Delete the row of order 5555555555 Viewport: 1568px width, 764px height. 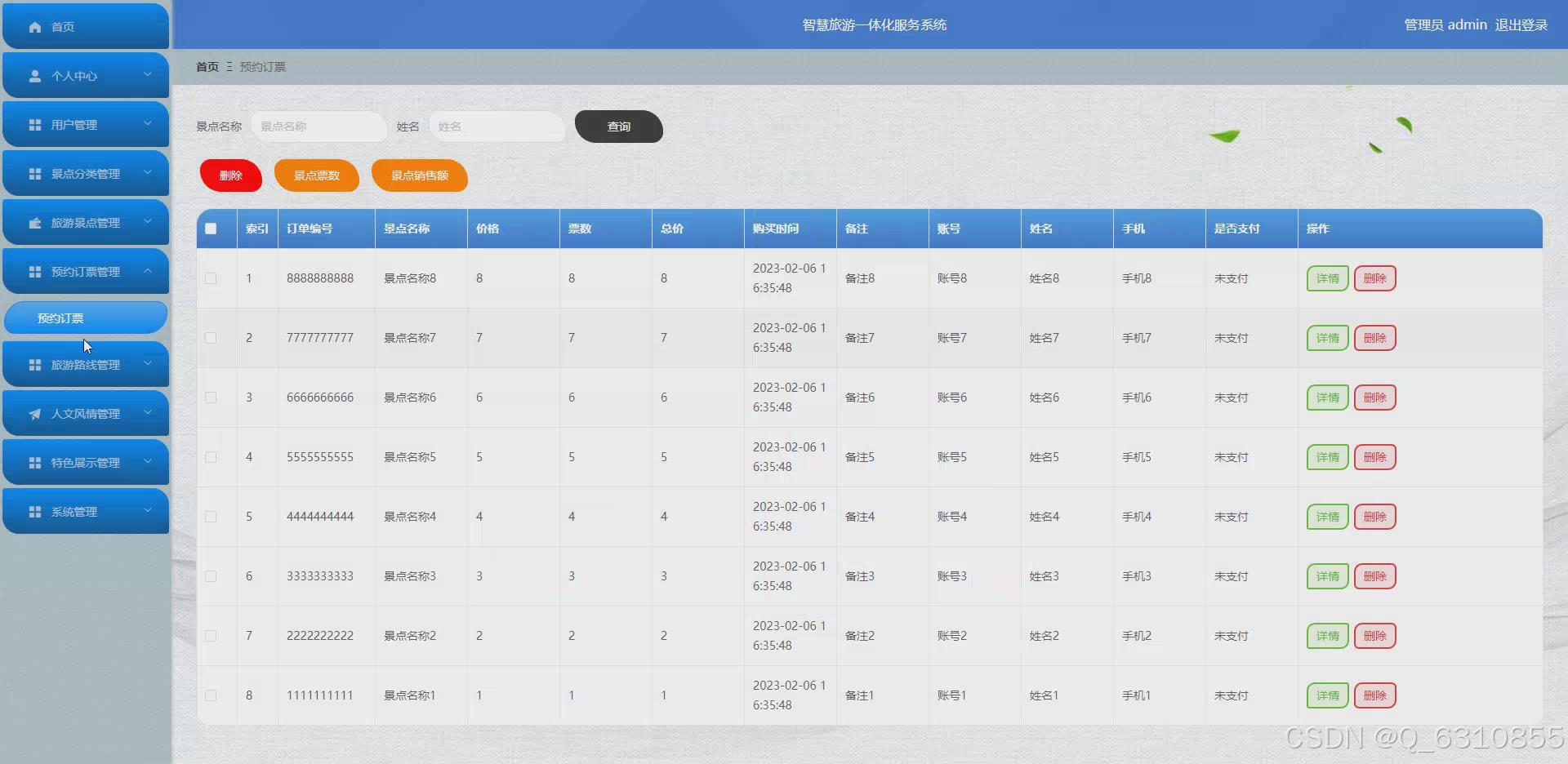1375,457
